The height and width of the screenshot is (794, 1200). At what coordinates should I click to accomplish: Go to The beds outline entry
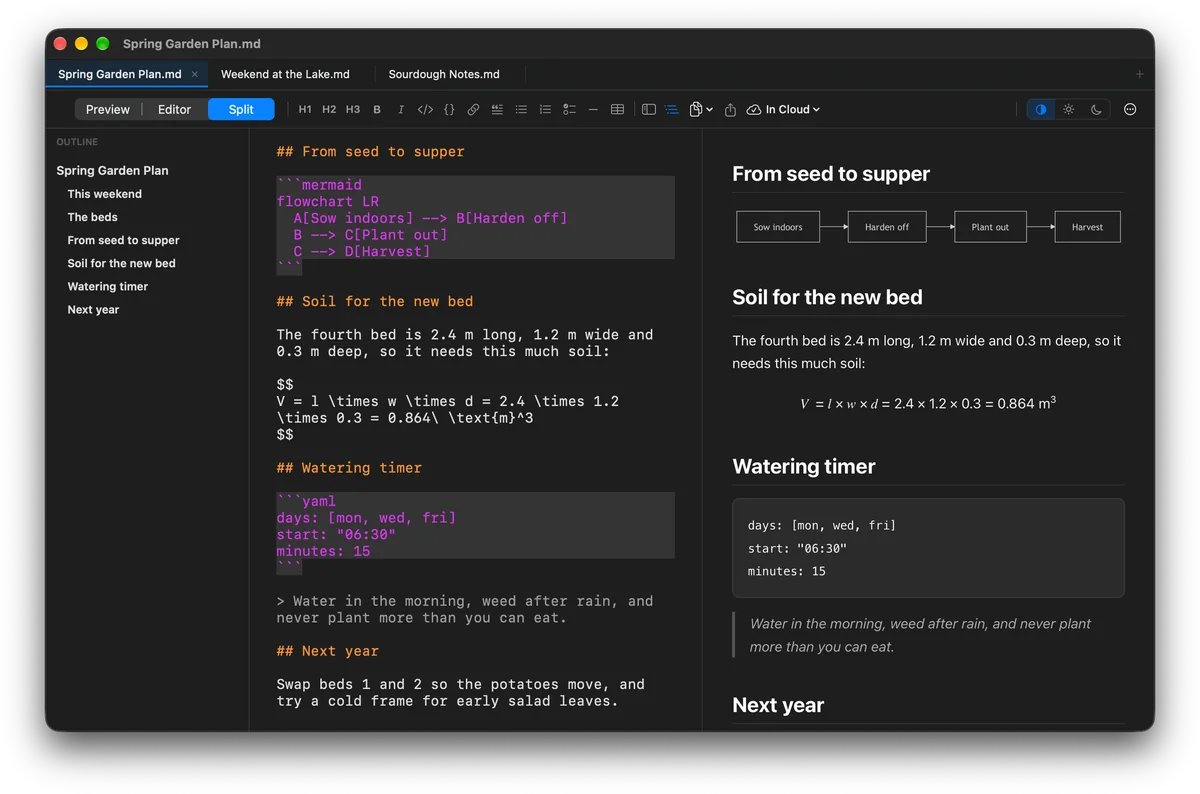(x=92, y=217)
